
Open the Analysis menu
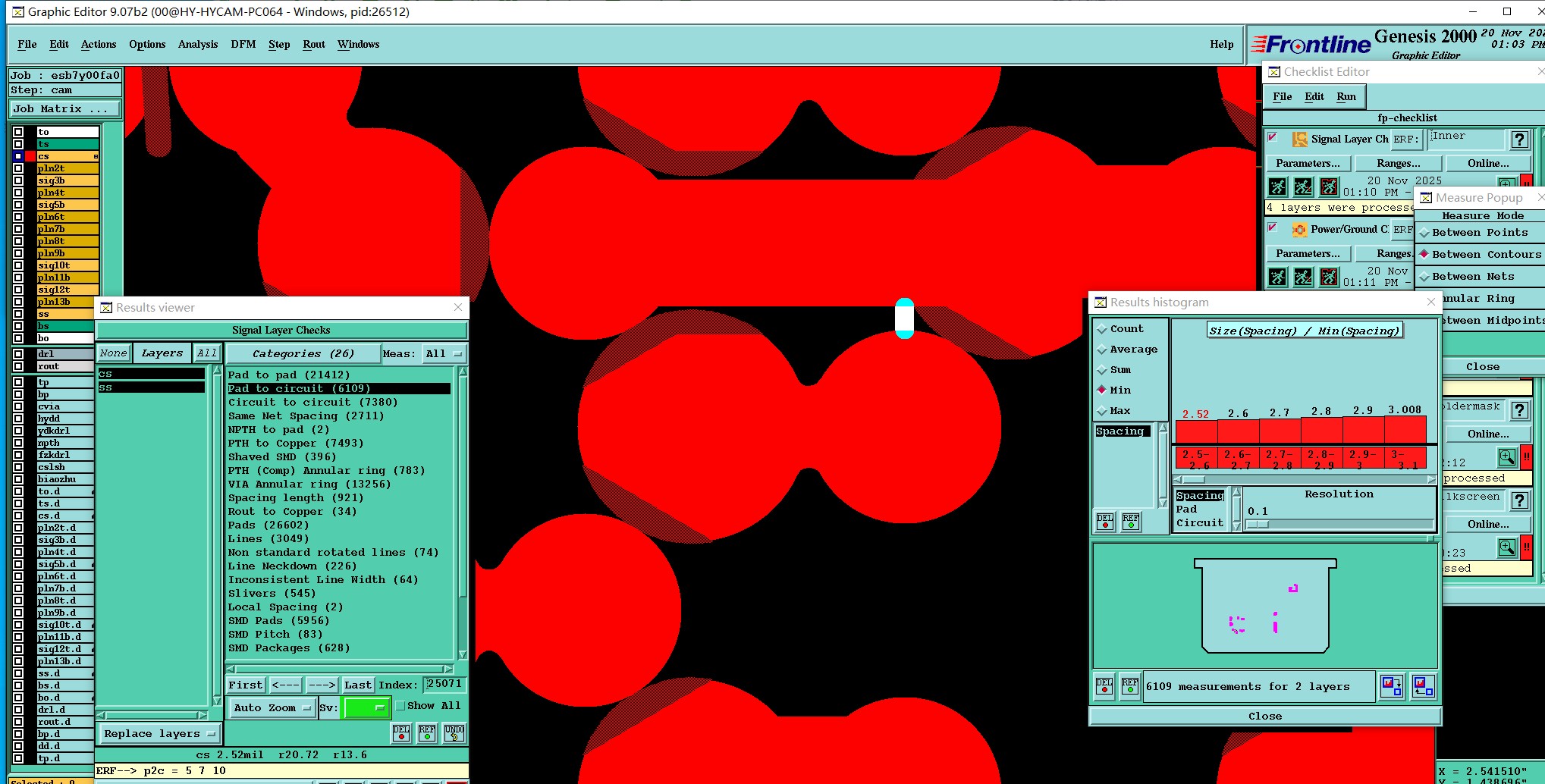(x=198, y=45)
